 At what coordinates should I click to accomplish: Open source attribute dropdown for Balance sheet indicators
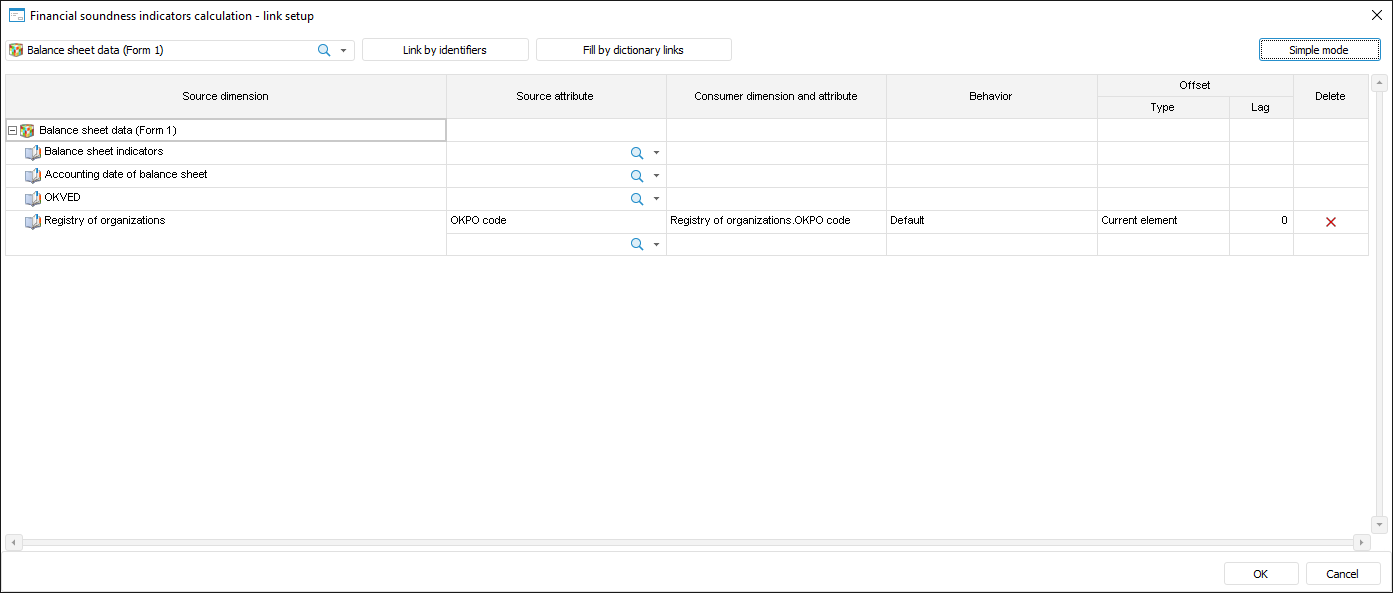(656, 153)
